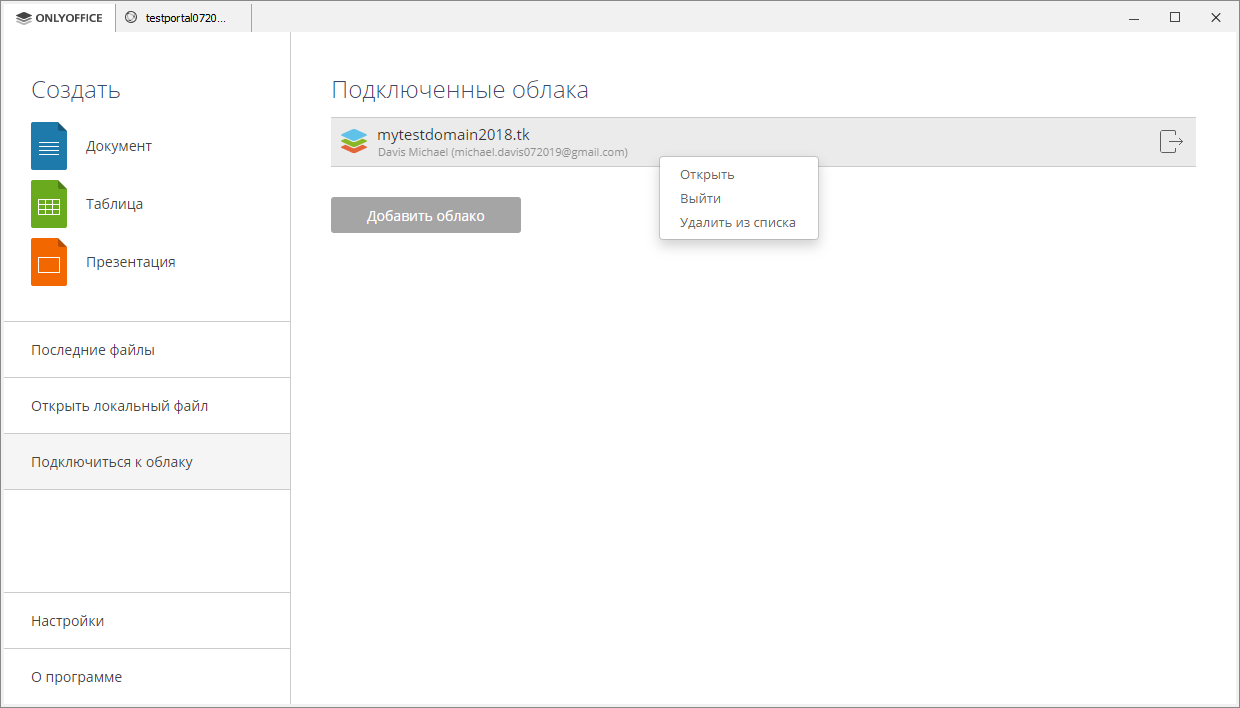Open the Последние файлы section
Image resolution: width=1240 pixels, height=708 pixels.
147,350
